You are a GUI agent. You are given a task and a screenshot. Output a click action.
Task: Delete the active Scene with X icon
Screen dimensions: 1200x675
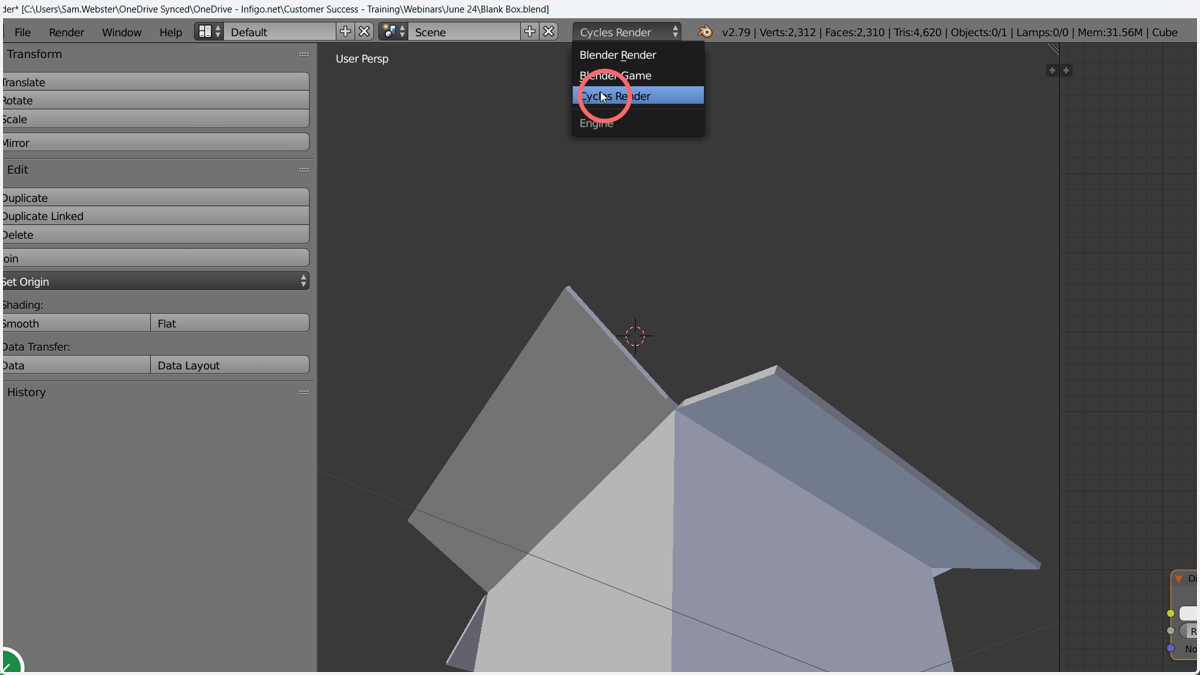click(549, 32)
